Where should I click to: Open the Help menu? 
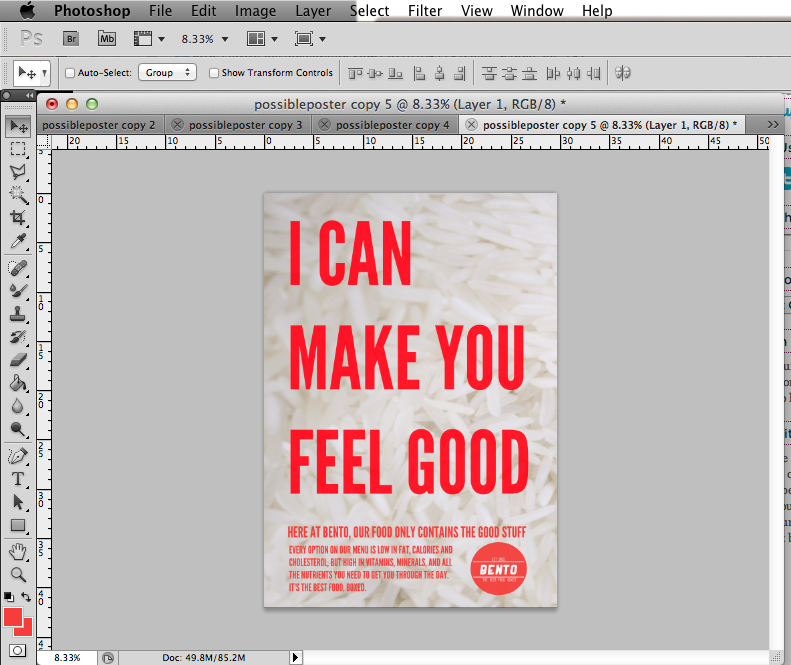pos(597,11)
